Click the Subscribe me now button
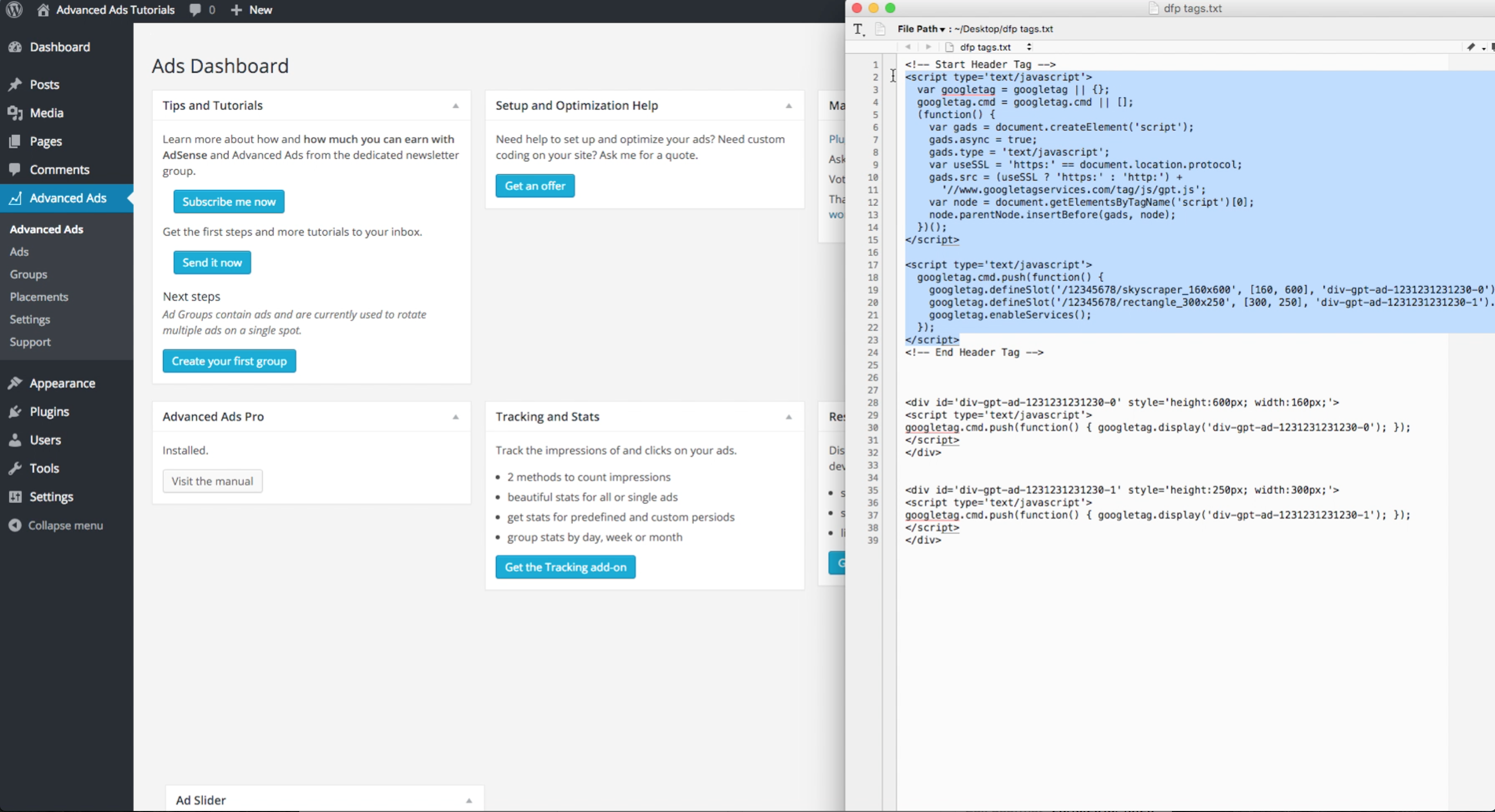 [x=228, y=201]
